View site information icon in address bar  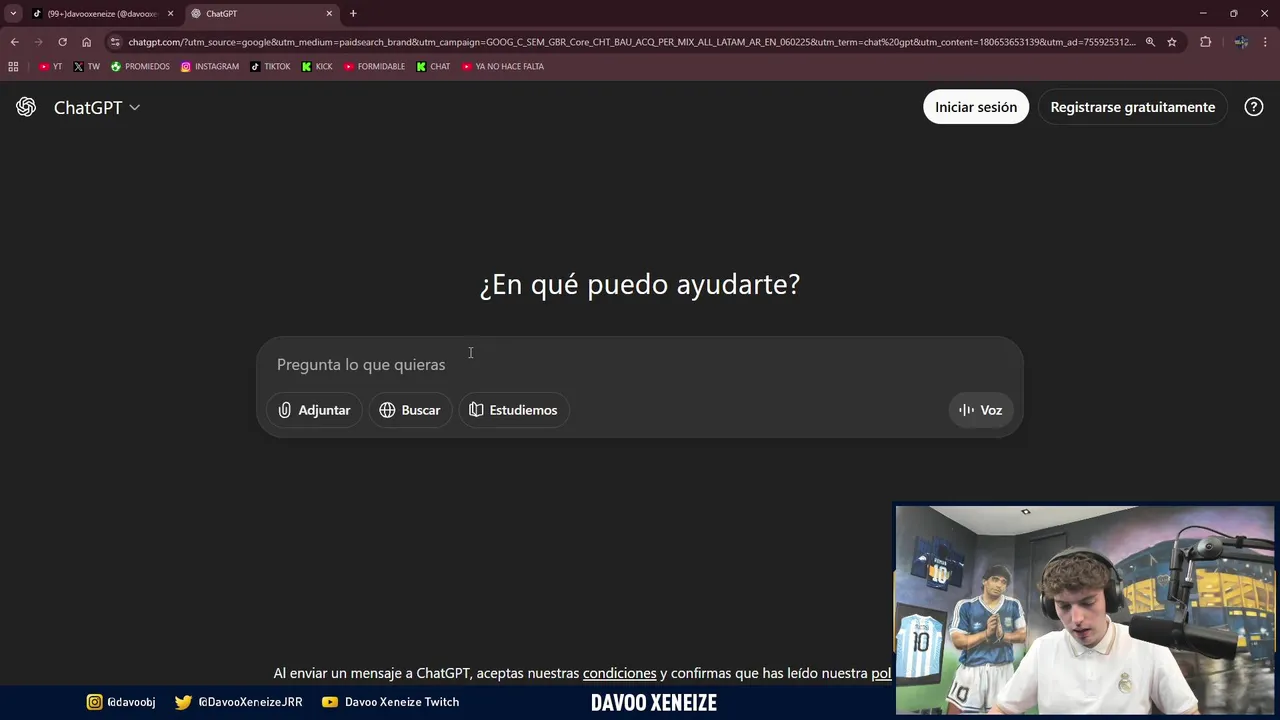point(116,42)
